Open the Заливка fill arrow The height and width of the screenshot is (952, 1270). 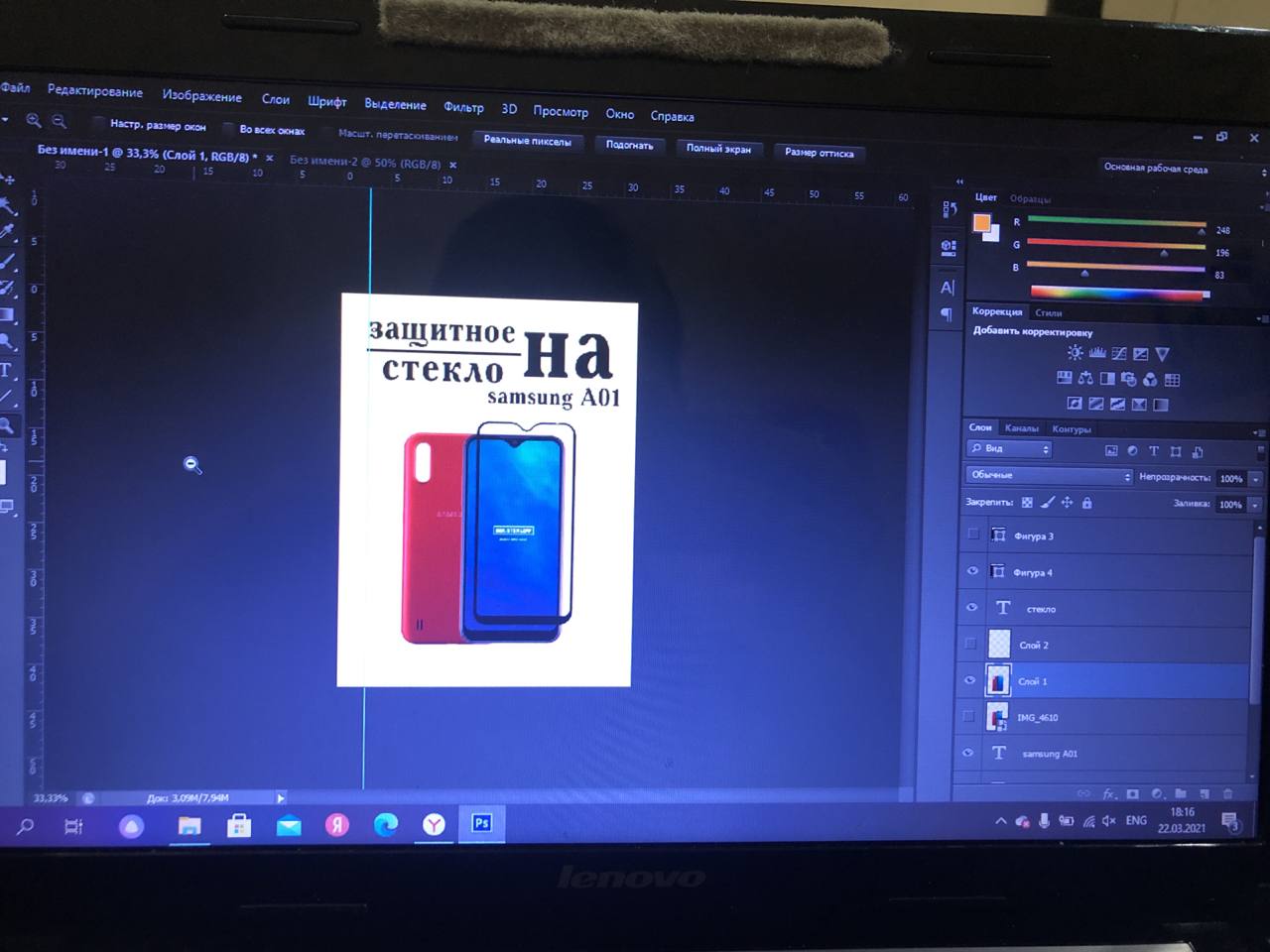(1255, 505)
